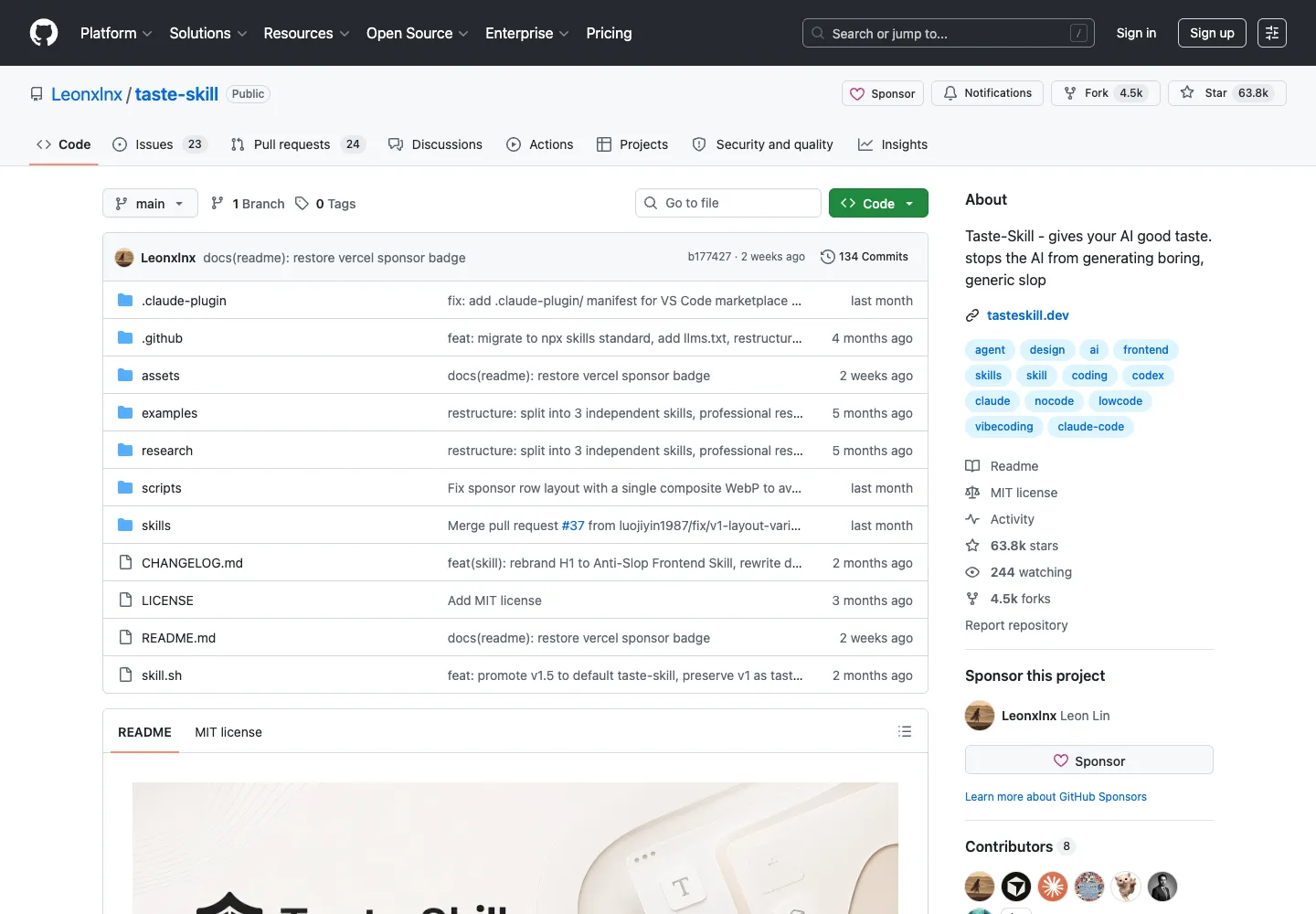Expand the Platform menu
The width and height of the screenshot is (1316, 914).
pos(116,33)
